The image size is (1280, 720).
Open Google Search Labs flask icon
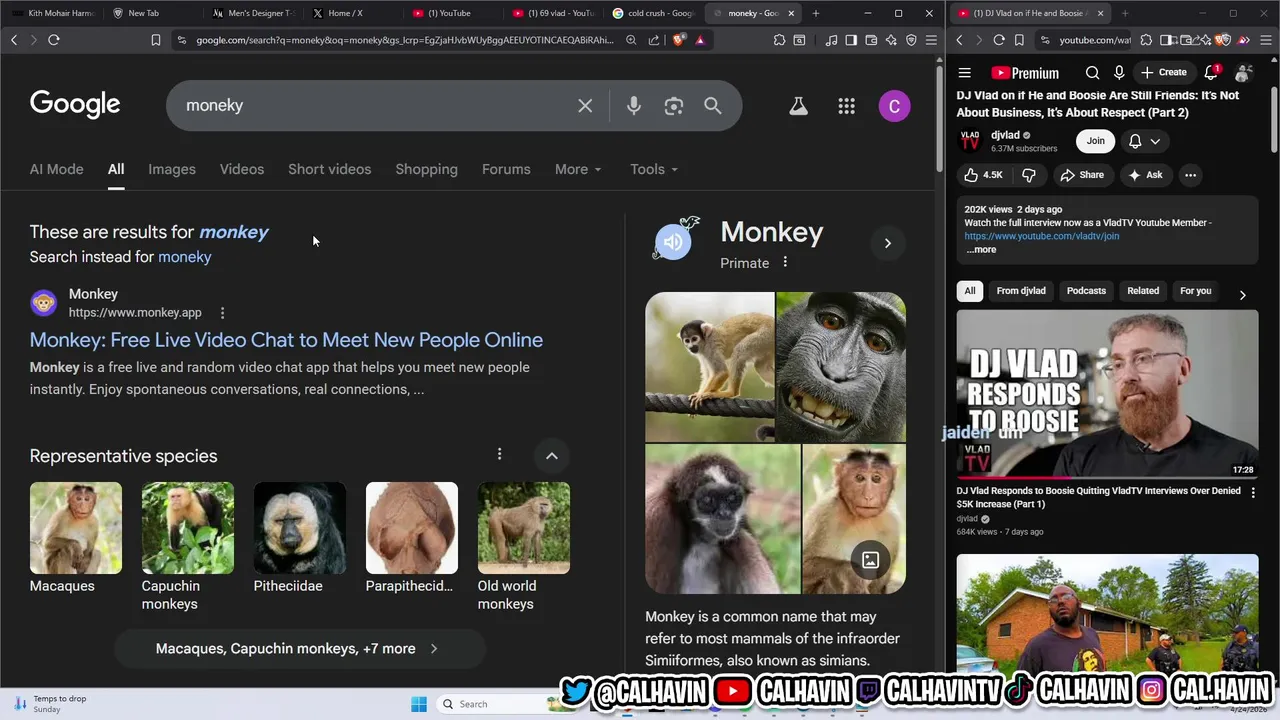[x=798, y=106]
